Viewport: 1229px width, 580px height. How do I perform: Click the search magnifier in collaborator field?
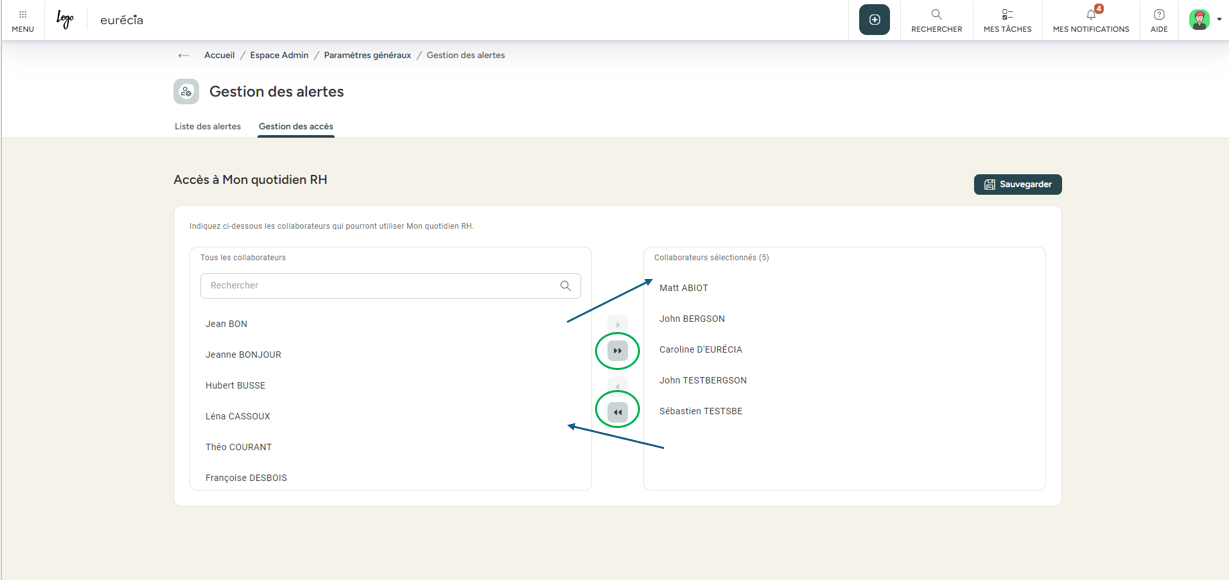pos(566,286)
